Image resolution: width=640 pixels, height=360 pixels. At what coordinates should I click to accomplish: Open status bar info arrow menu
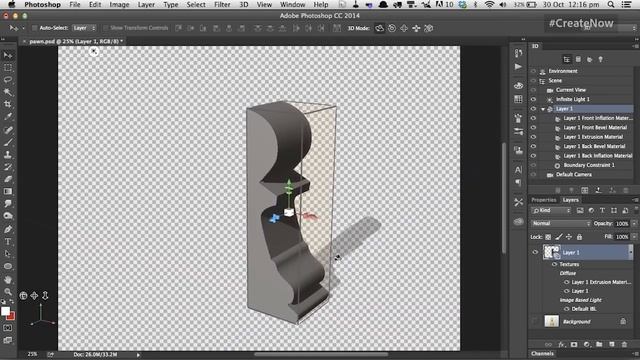pos(138,355)
